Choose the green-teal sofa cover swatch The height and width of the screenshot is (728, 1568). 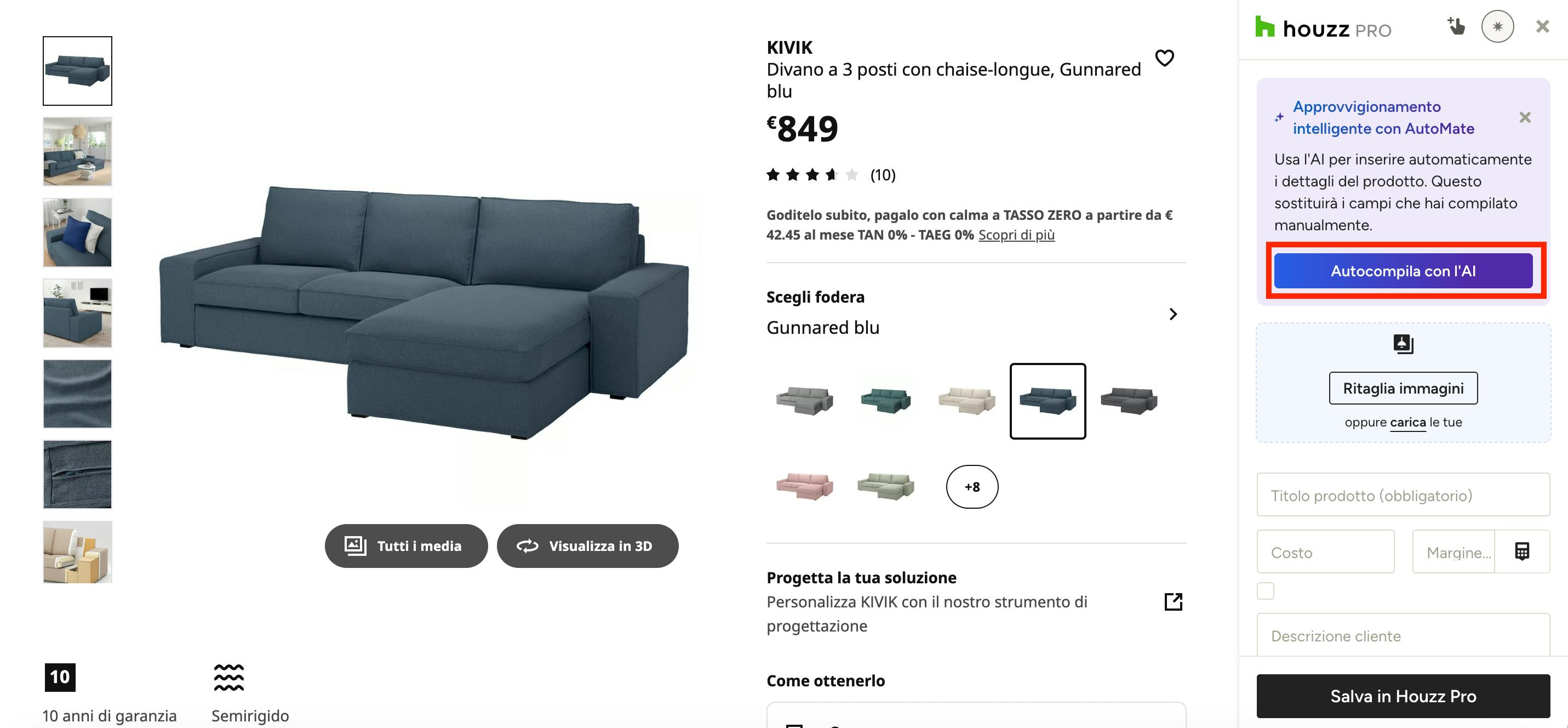click(886, 400)
